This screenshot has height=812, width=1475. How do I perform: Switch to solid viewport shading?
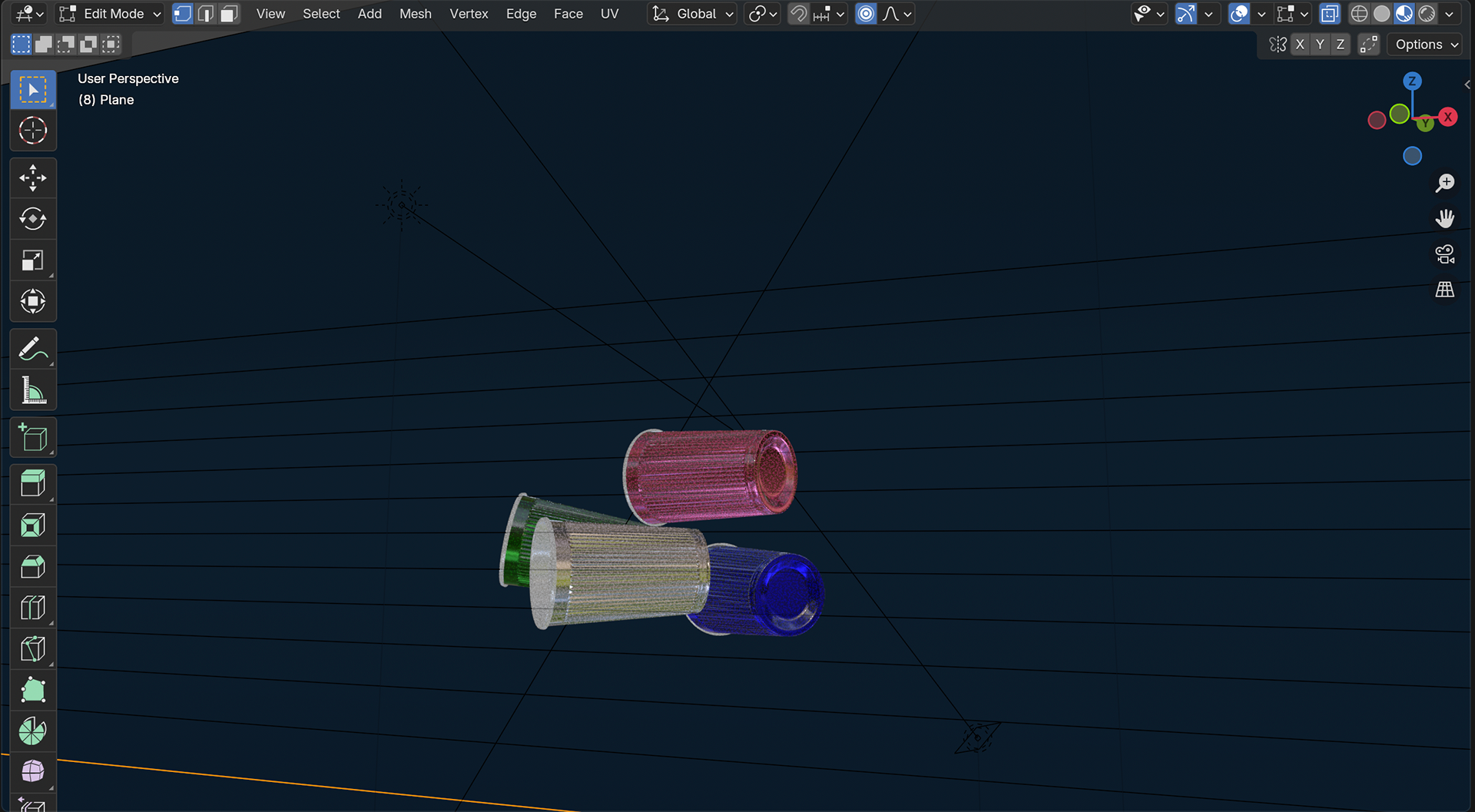tap(1381, 14)
